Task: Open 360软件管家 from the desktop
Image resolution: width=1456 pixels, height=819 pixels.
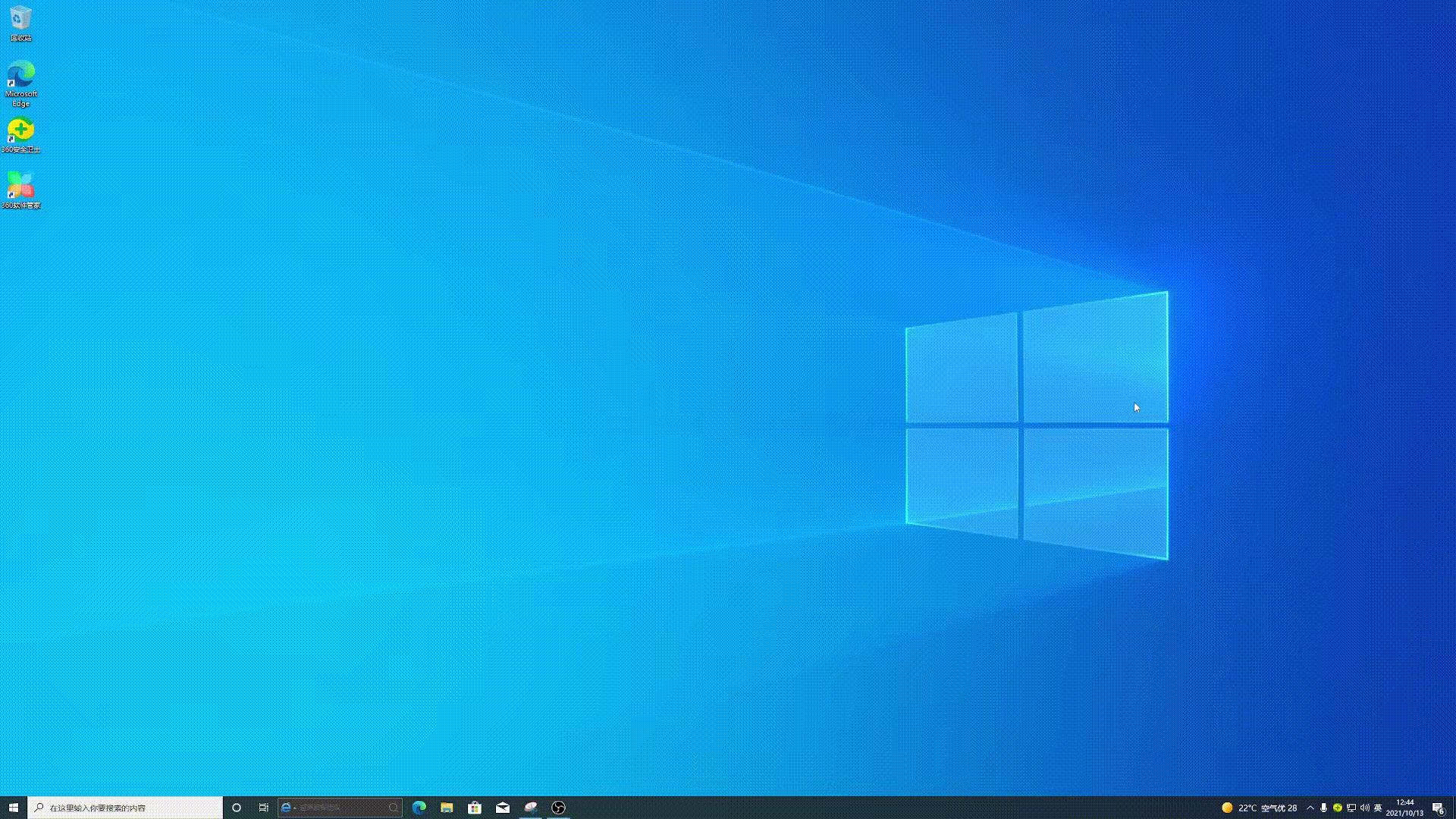Action: [x=20, y=187]
